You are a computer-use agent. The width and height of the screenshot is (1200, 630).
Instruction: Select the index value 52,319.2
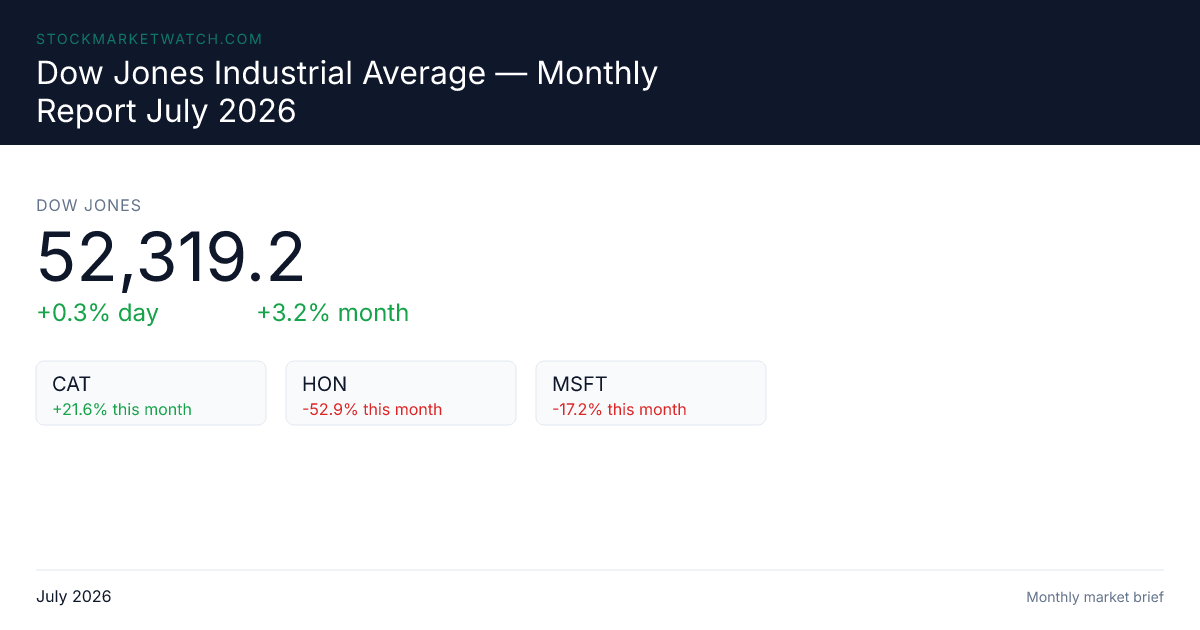click(170, 258)
